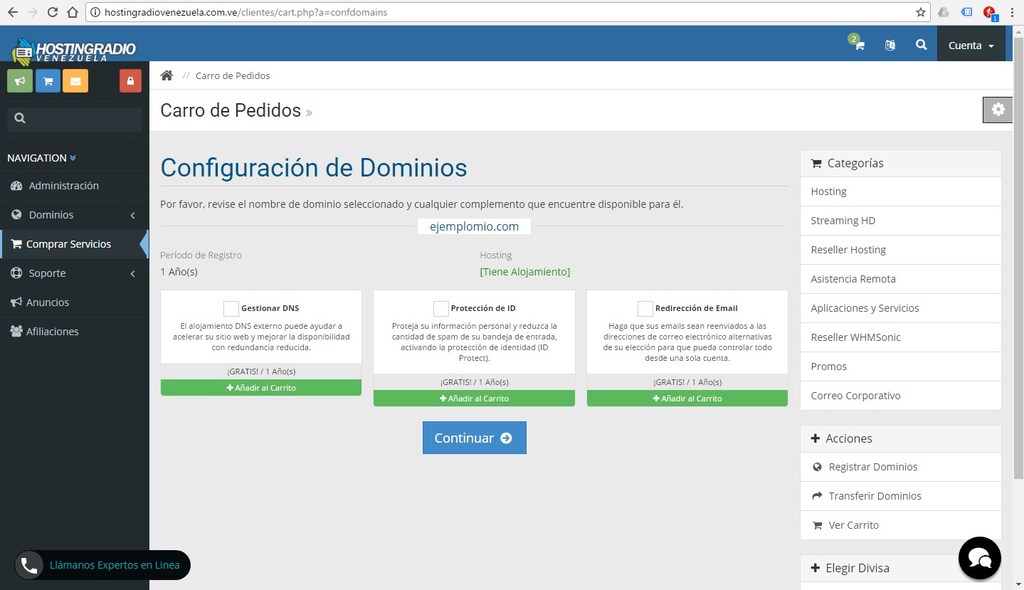
Task: Select Comprar Servicios in the sidebar
Action: pyautogui.click(x=70, y=243)
